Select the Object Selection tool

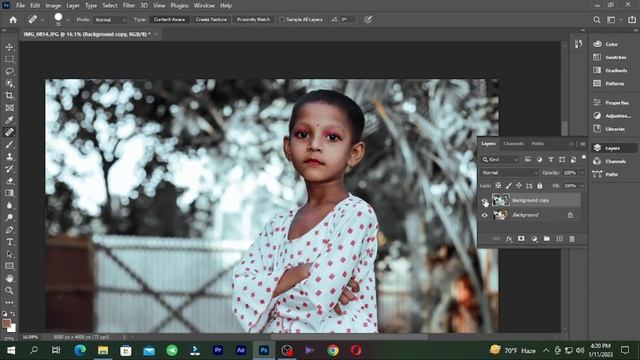[9, 84]
